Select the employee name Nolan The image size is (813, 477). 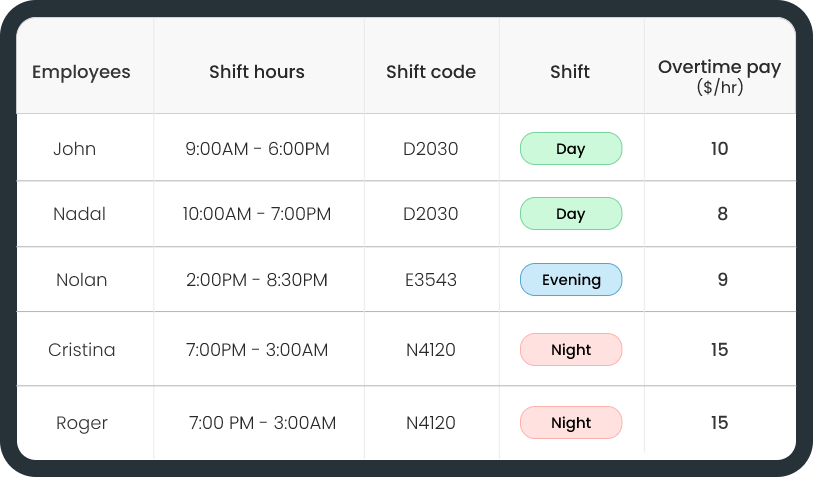coord(81,280)
